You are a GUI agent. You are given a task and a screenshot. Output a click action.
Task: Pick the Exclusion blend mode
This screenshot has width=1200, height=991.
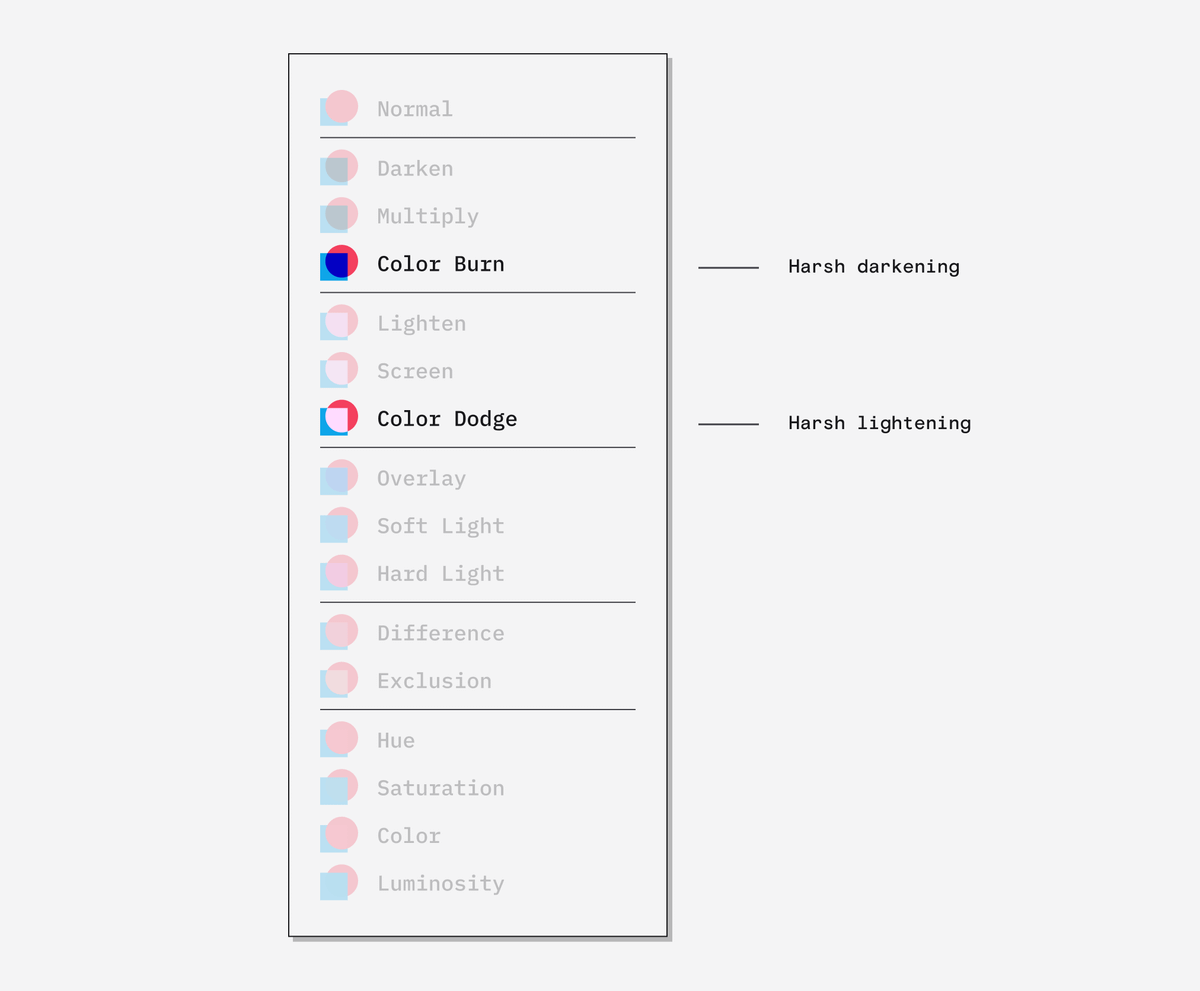pos(434,681)
